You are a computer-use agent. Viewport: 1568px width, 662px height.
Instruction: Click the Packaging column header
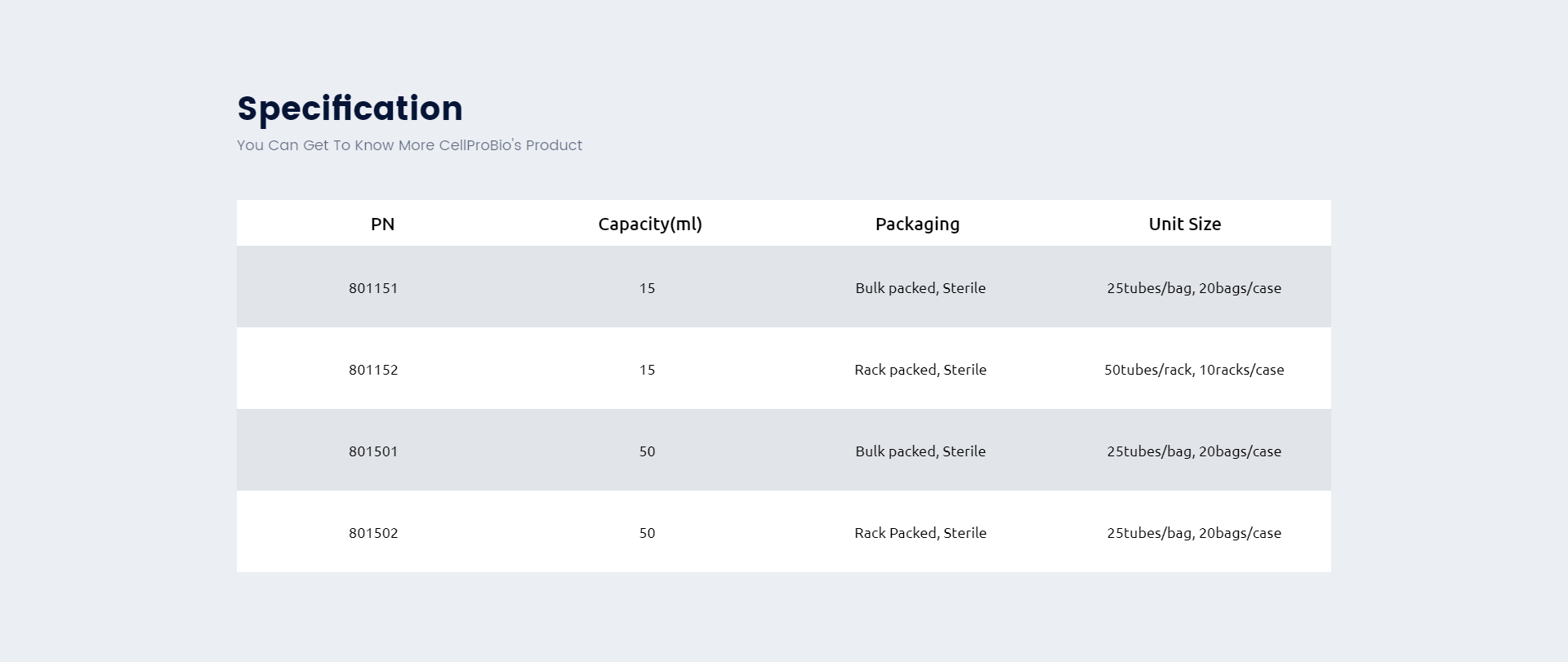pos(917,224)
